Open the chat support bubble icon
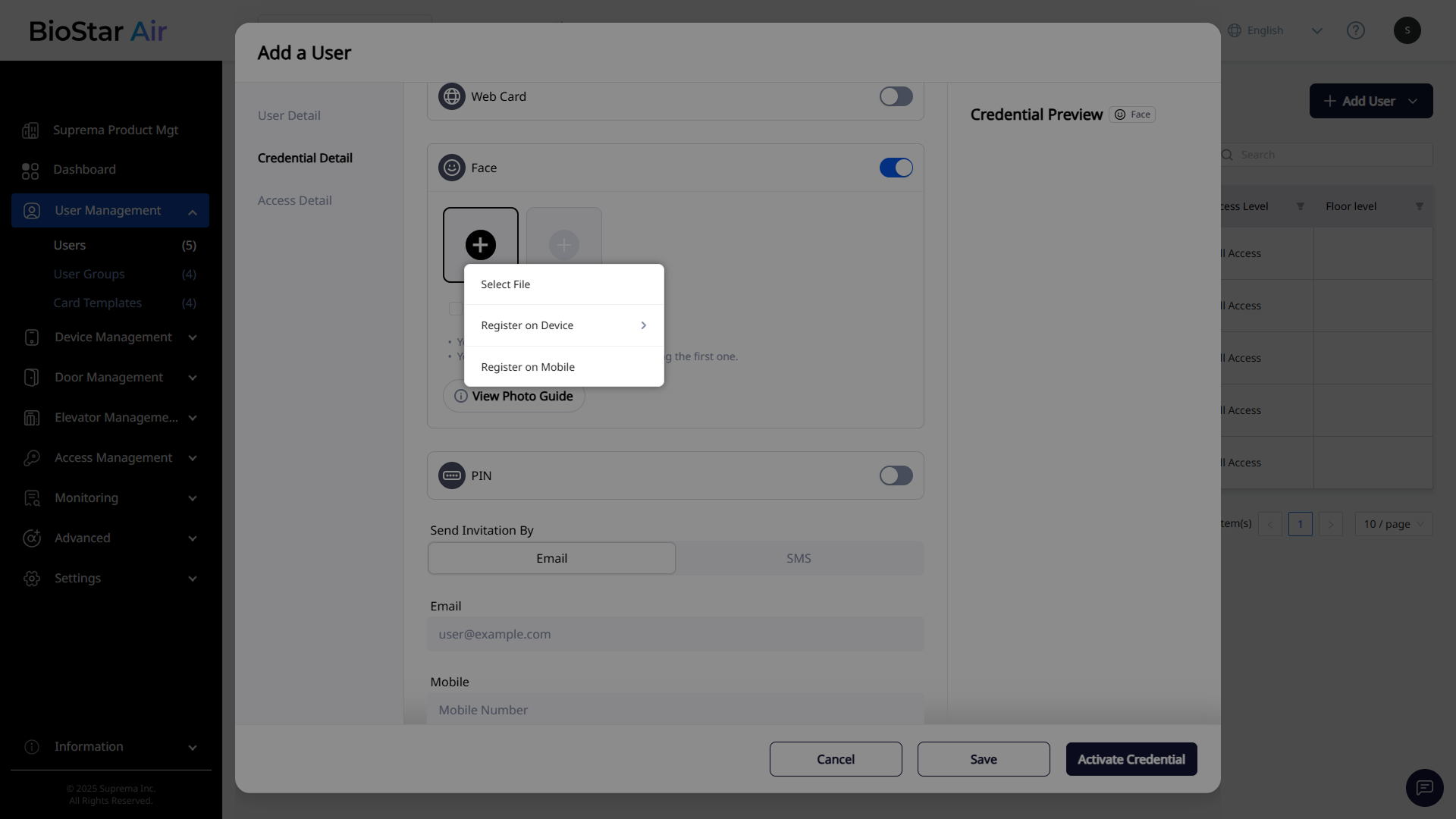 click(x=1424, y=787)
